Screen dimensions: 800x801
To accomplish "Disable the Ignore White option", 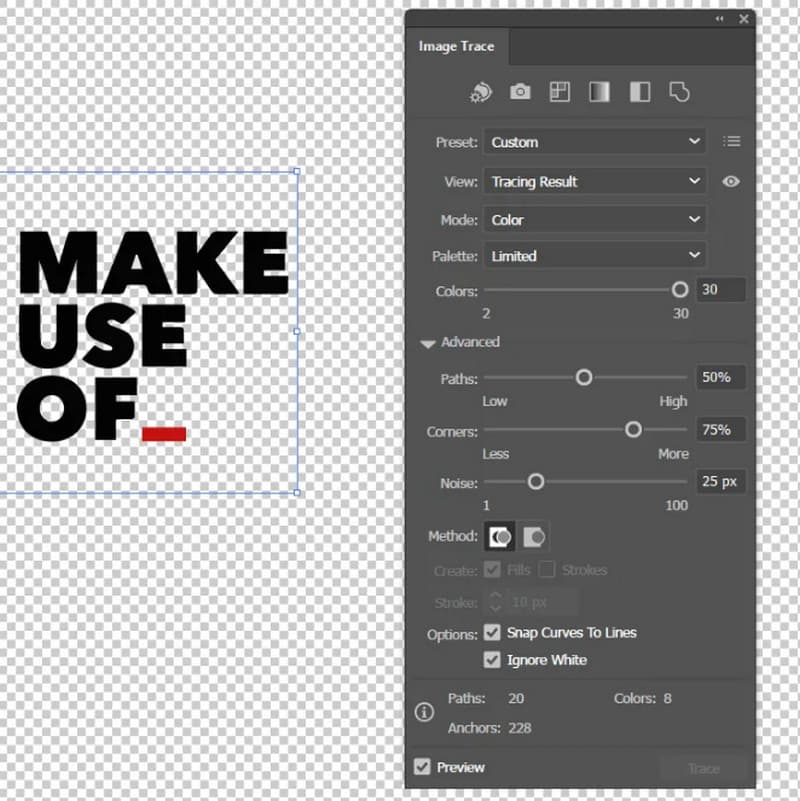I will tap(492, 660).
